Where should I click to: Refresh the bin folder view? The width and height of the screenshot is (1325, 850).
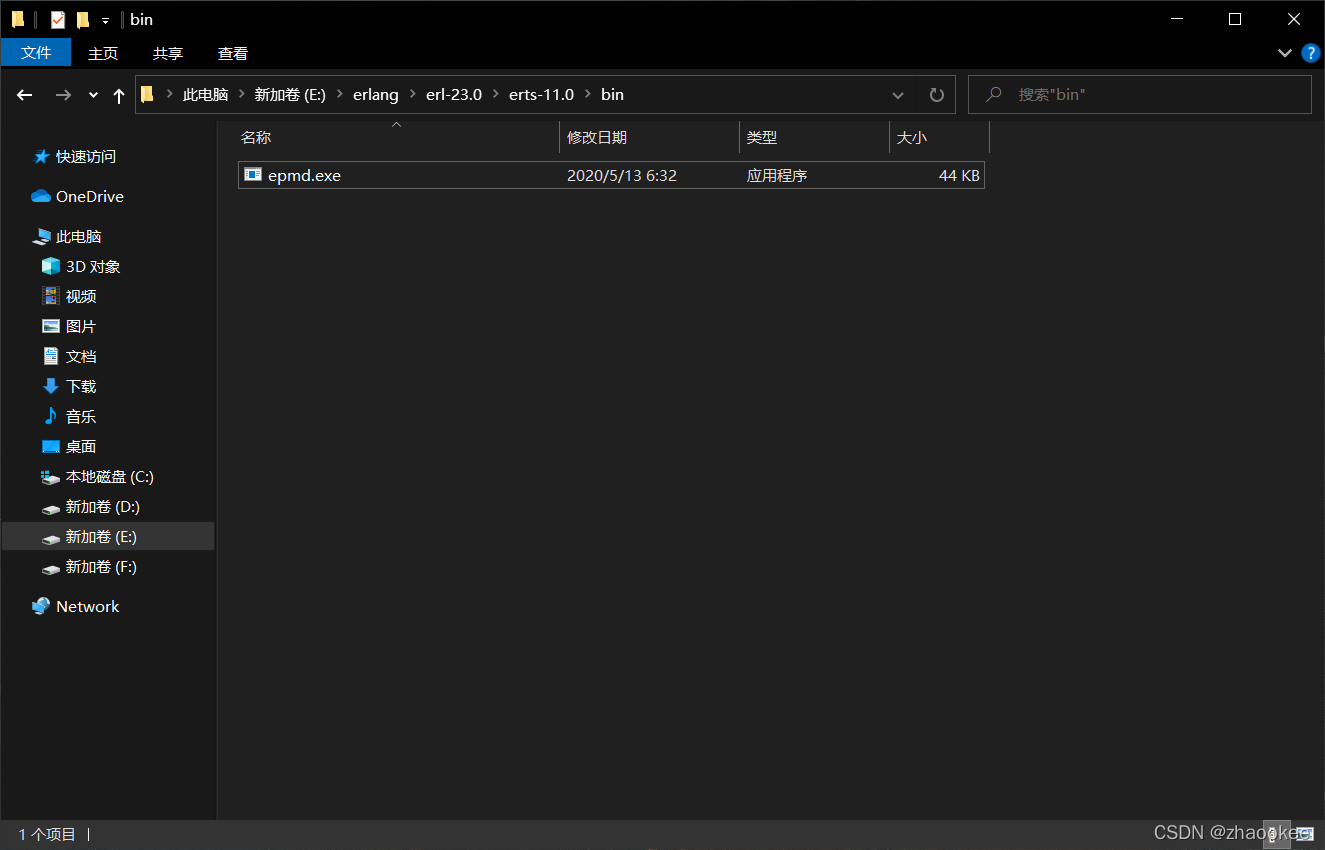(x=937, y=95)
